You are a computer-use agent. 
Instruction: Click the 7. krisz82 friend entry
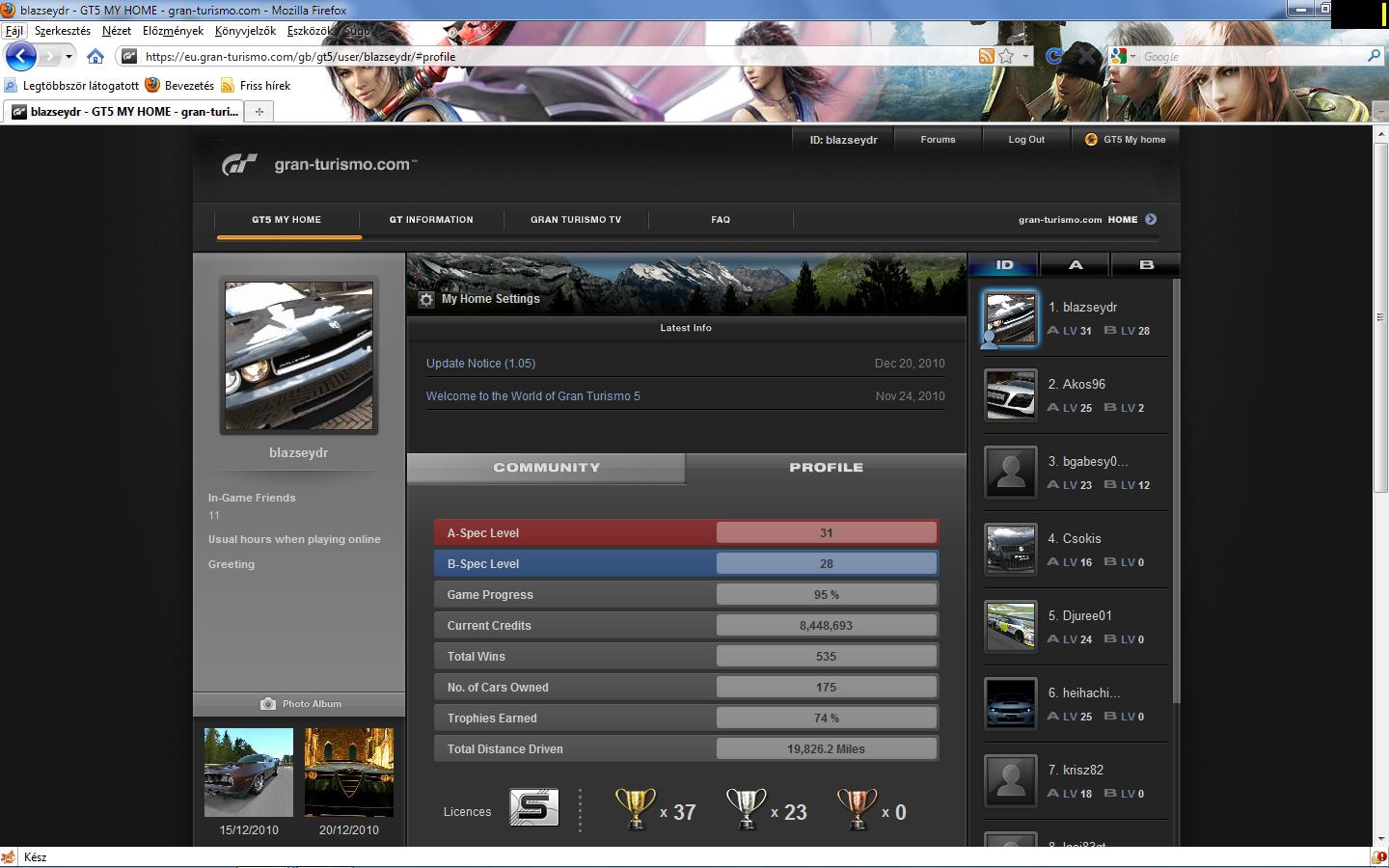[1075, 781]
